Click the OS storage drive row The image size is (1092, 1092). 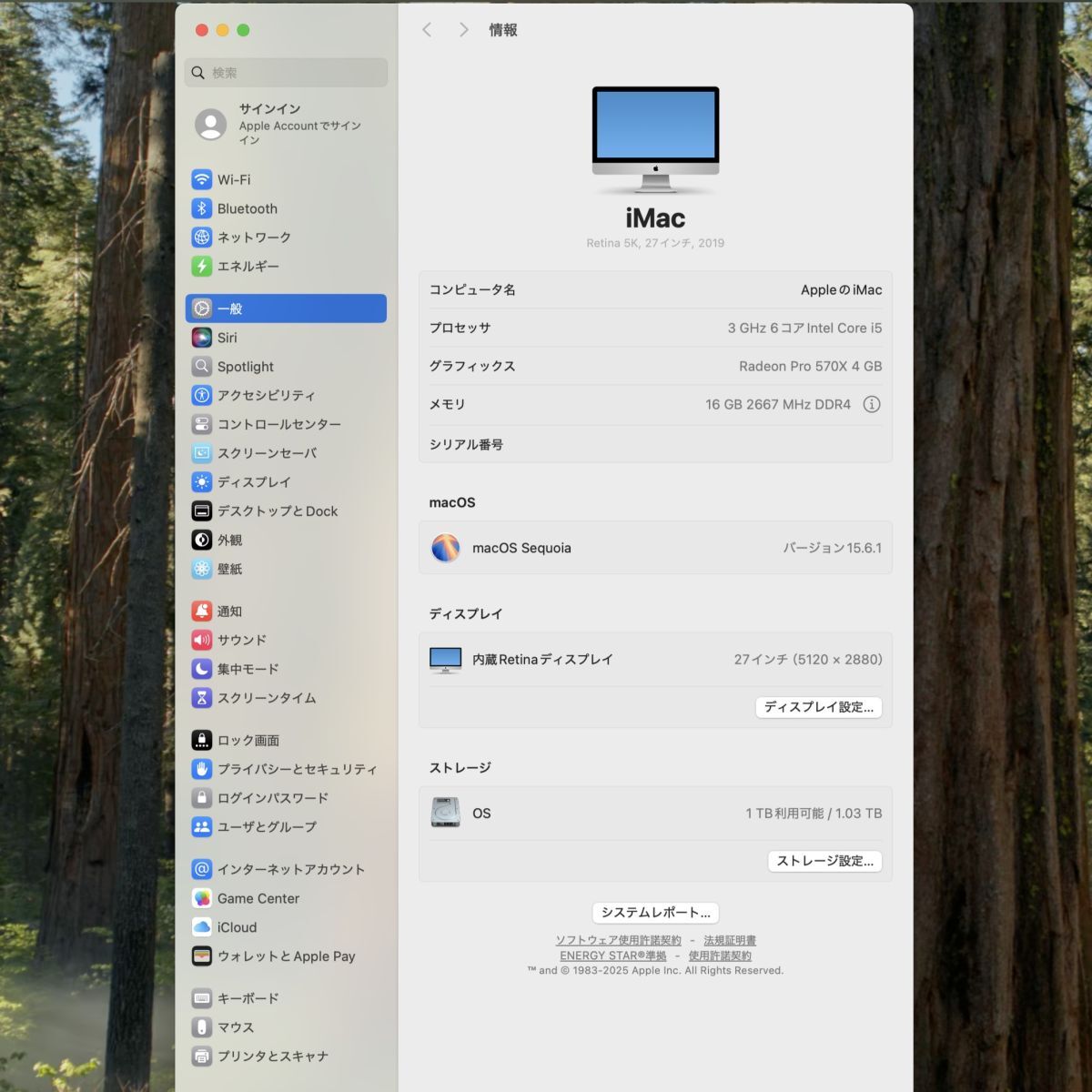(655, 814)
